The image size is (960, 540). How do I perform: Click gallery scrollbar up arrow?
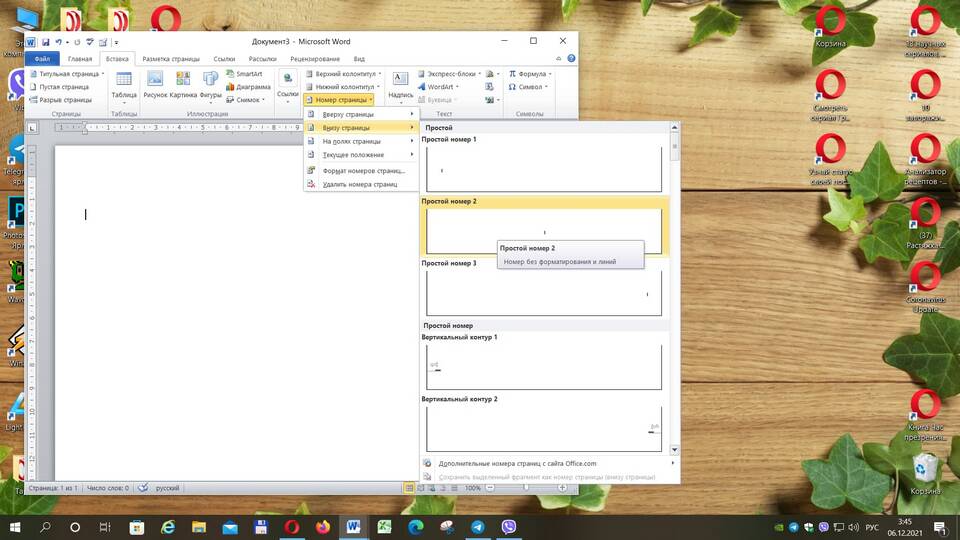click(675, 127)
